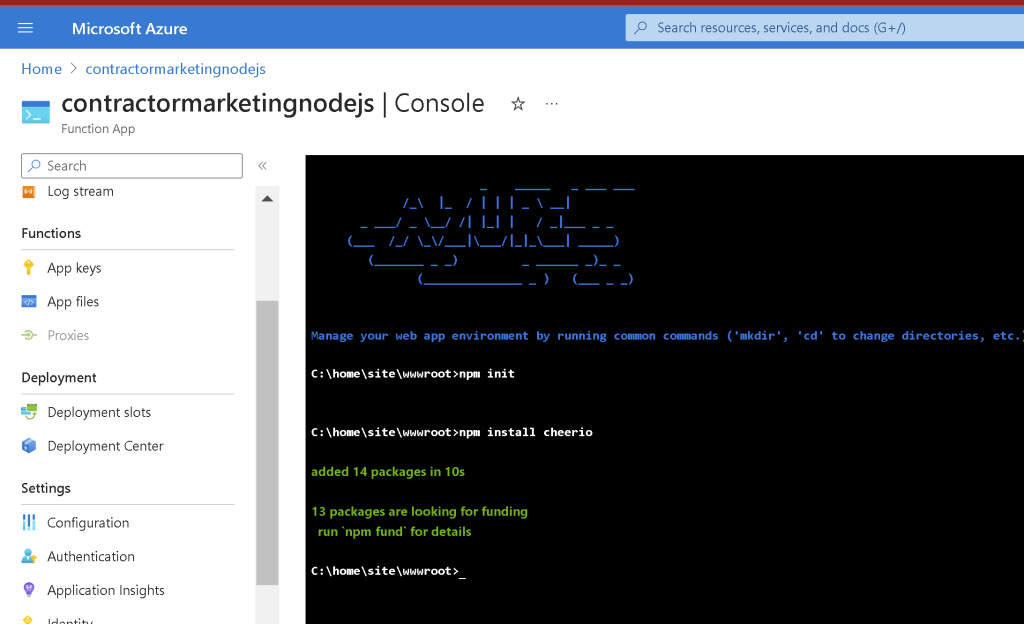Viewport: 1024px width, 624px height.
Task: Click the Deployment section header
Action: pos(59,377)
